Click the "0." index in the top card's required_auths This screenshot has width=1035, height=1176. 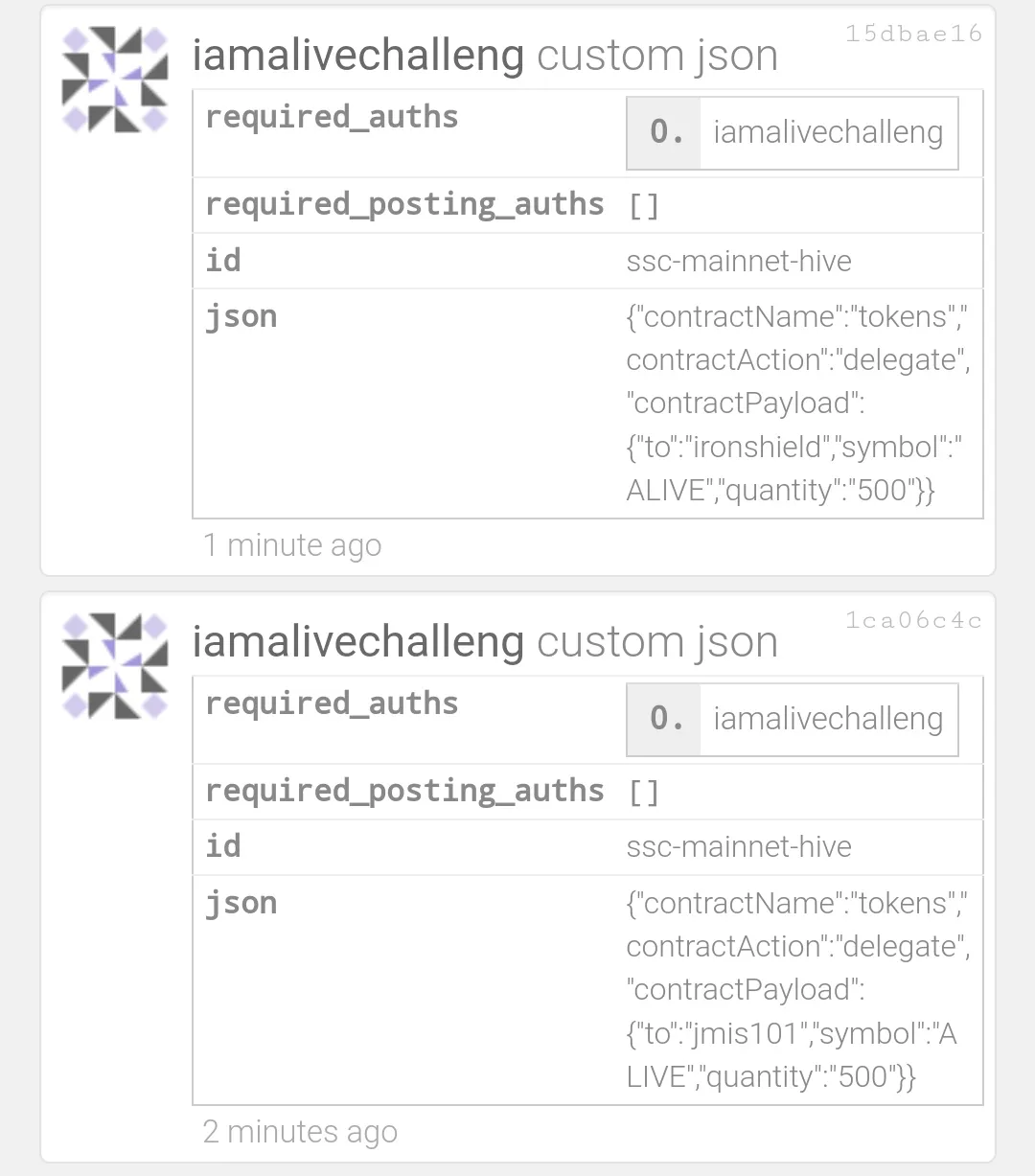(x=666, y=132)
